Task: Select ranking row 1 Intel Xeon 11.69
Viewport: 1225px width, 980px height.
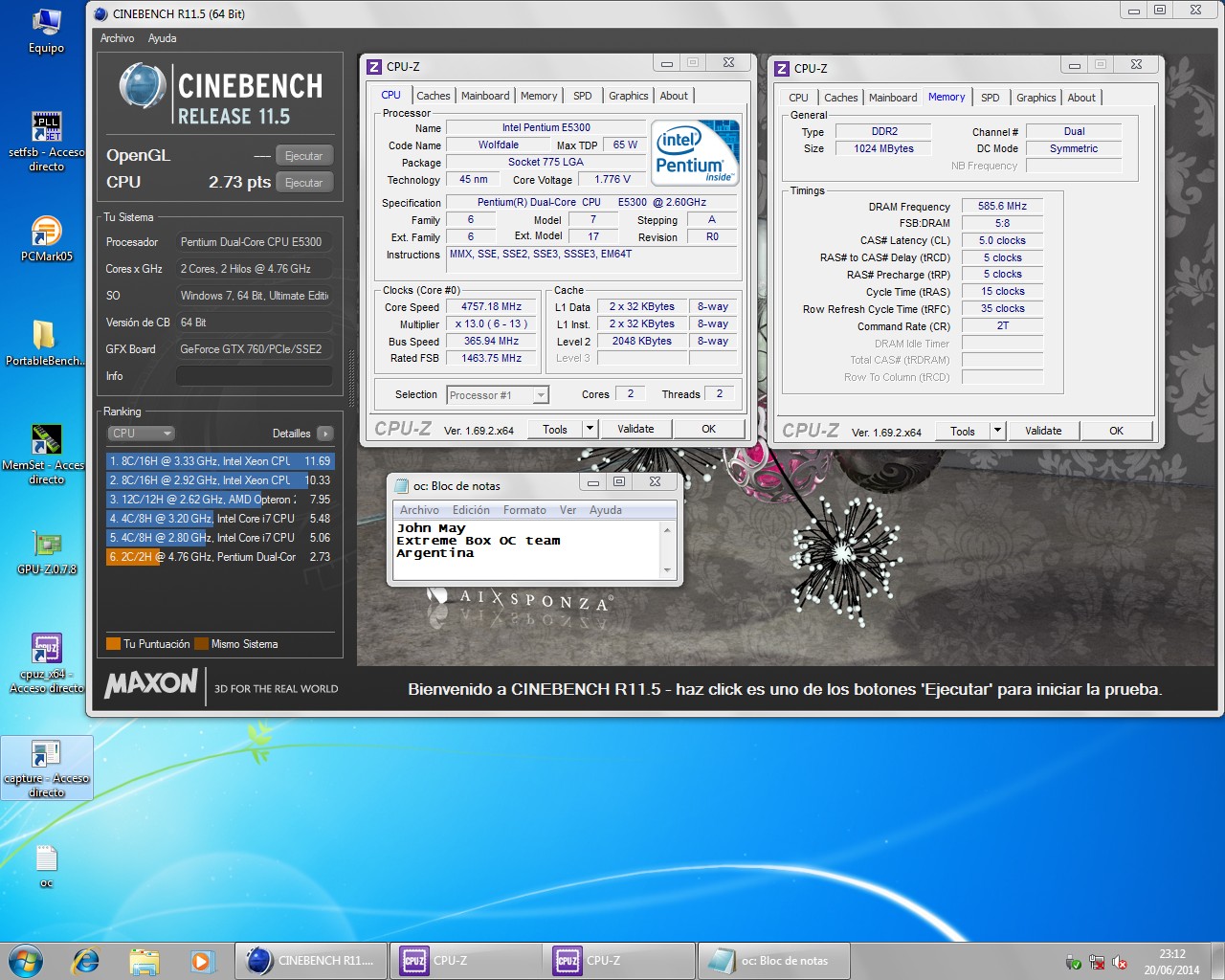Action: click(x=220, y=461)
